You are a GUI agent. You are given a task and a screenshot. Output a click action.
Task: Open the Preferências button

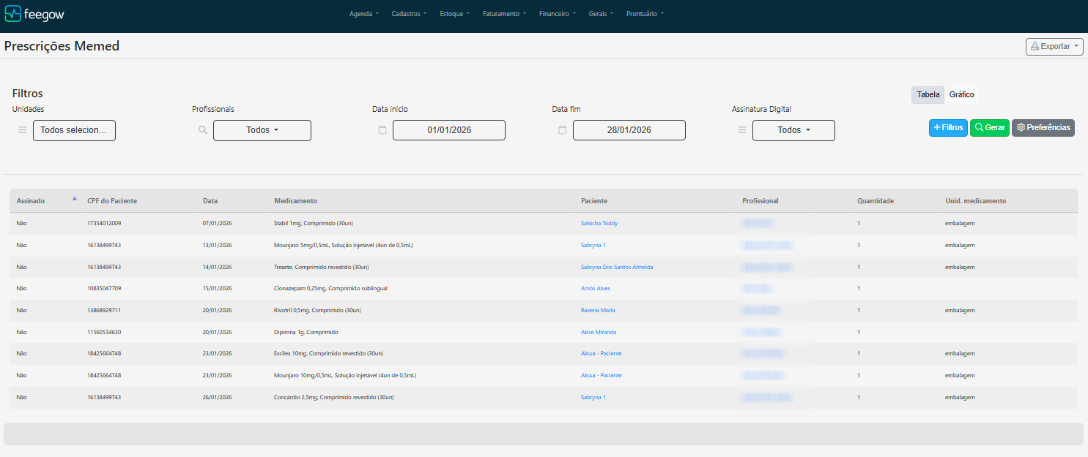tap(1044, 128)
